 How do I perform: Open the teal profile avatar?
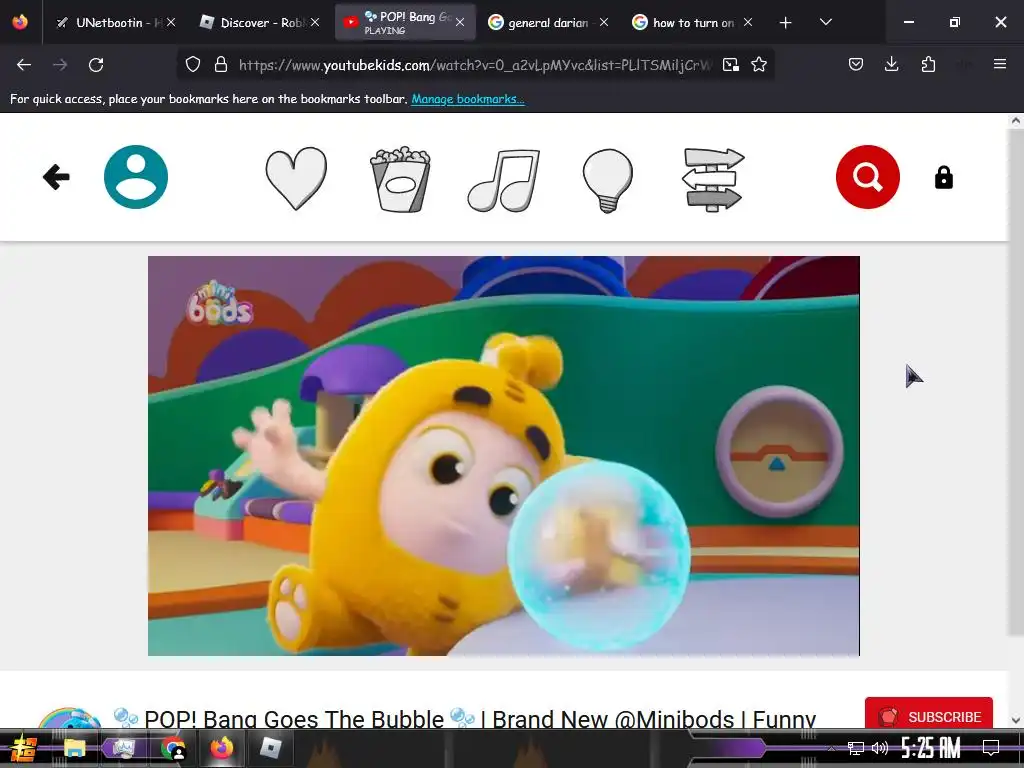coord(136,177)
